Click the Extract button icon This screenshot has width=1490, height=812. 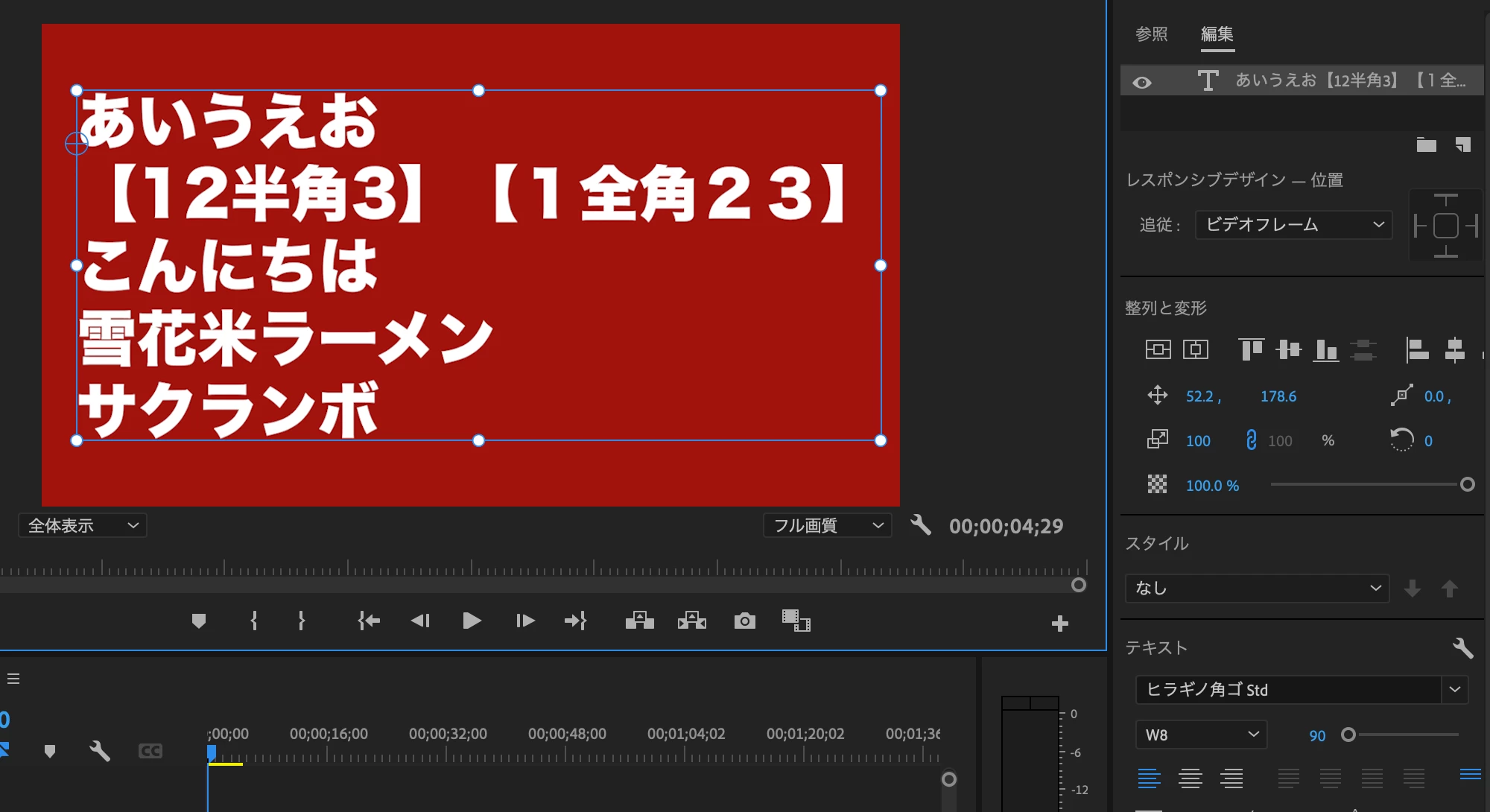click(x=692, y=621)
